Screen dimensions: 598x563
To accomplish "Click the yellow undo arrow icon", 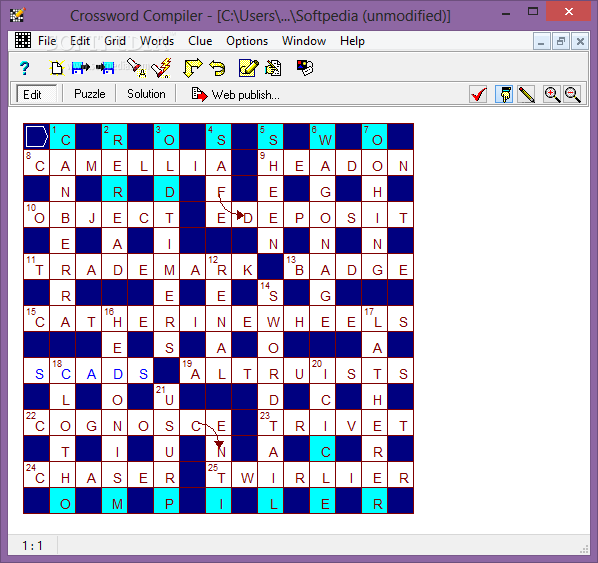I will coord(218,68).
